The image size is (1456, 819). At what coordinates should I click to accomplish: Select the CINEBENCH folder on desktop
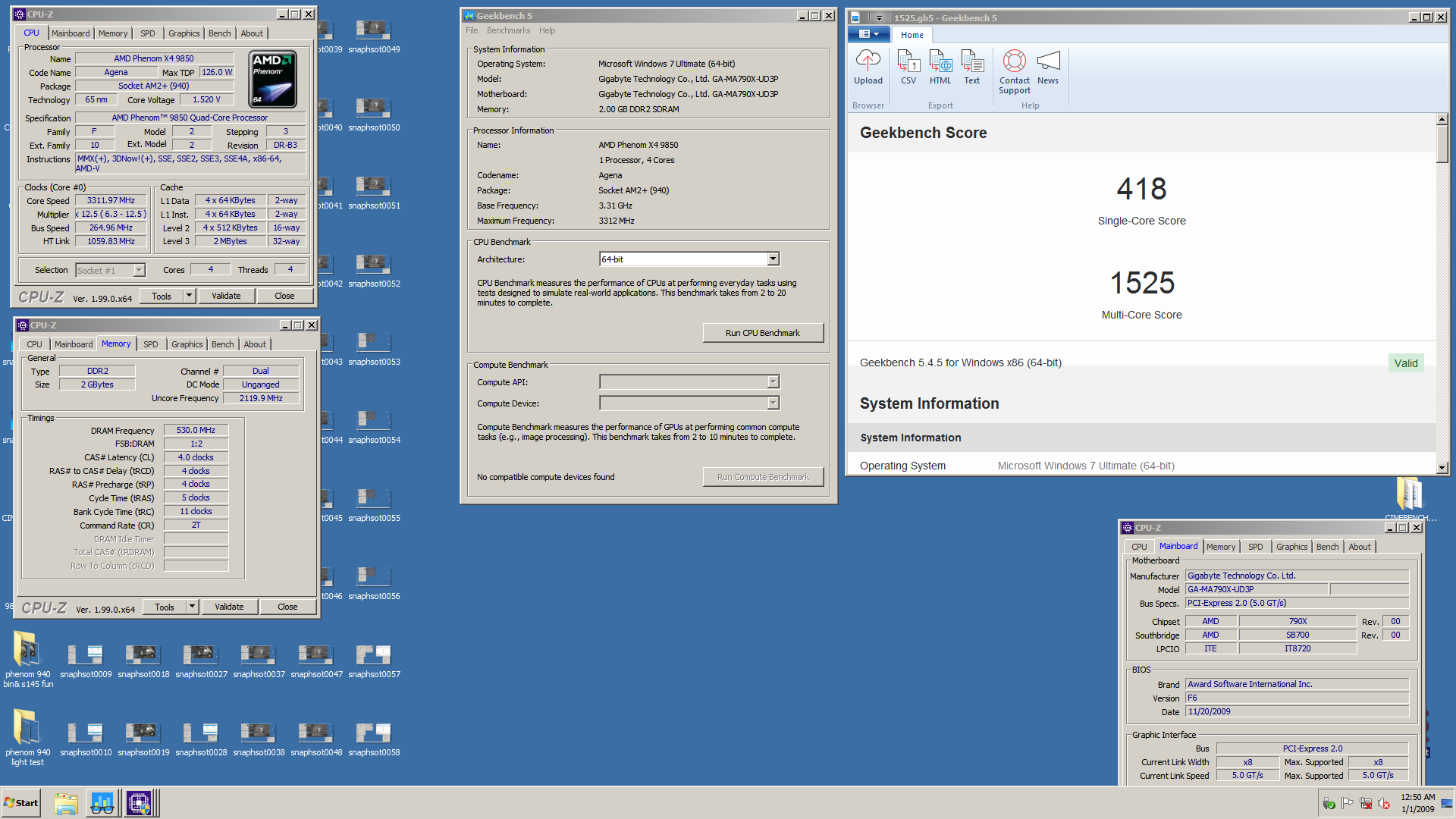click(x=1410, y=499)
